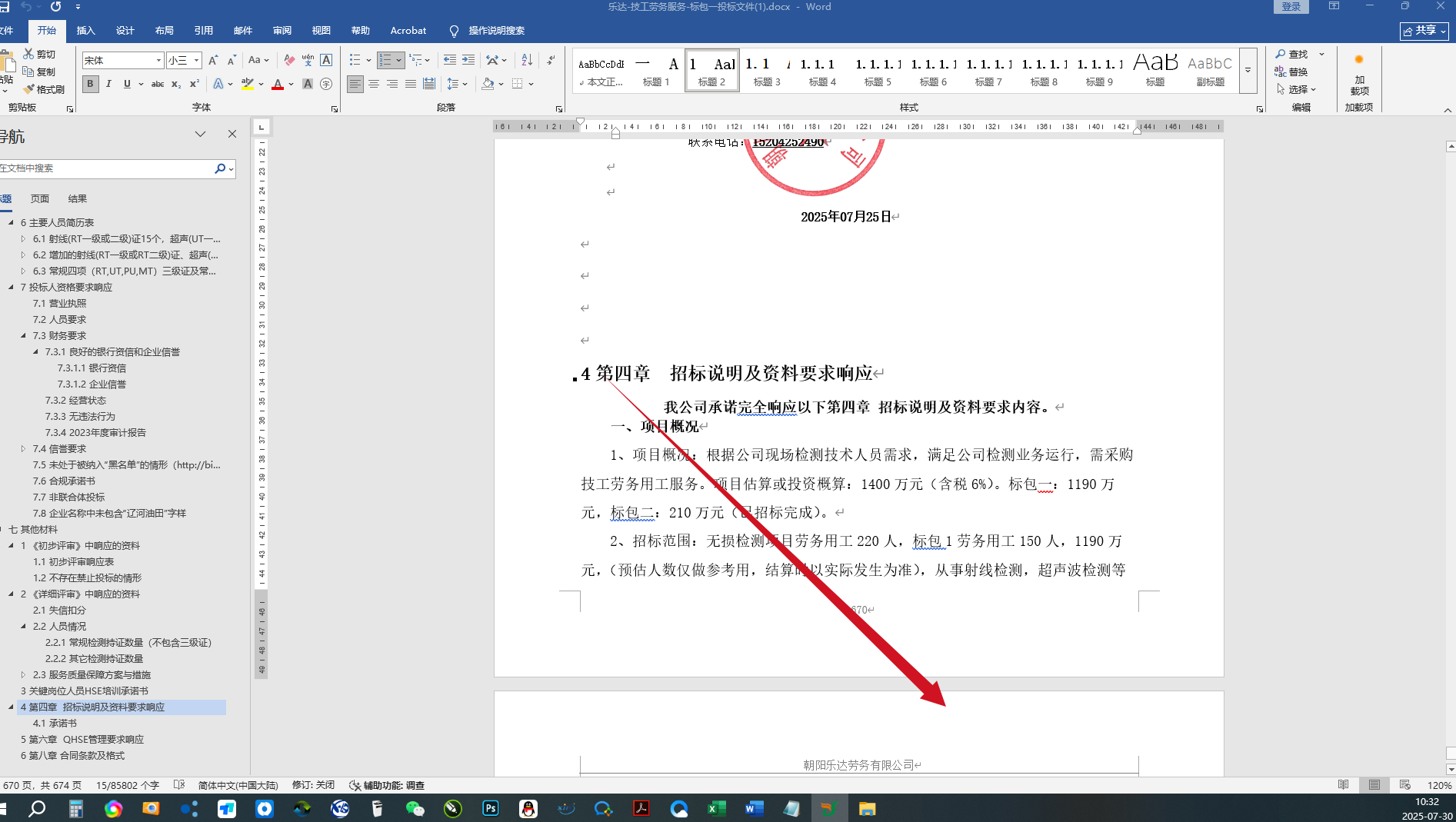The width and height of the screenshot is (1456, 822).
Task: Apply subscript formatting
Action: tap(176, 84)
